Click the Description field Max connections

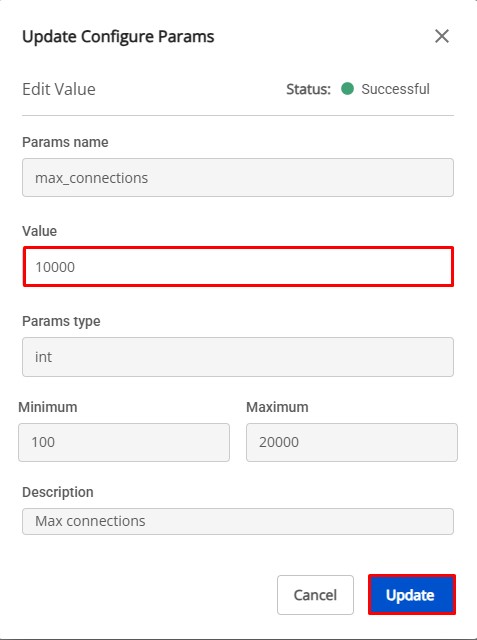click(238, 521)
